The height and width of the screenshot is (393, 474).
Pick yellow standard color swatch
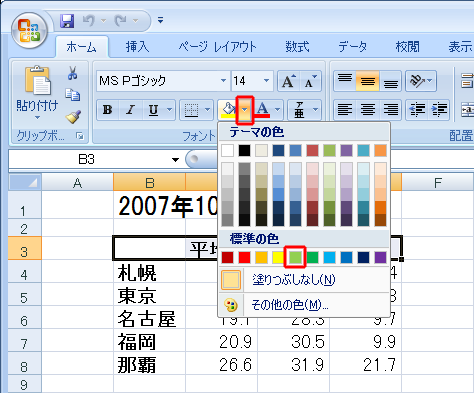(279, 257)
